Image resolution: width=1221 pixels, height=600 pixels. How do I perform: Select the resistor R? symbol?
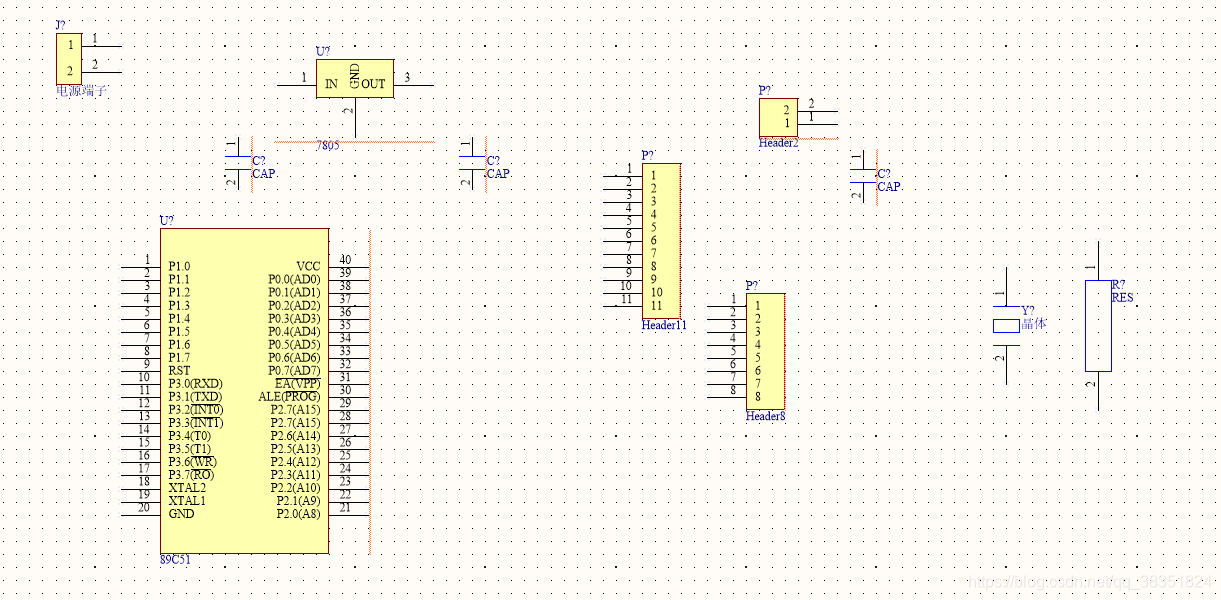[1098, 325]
